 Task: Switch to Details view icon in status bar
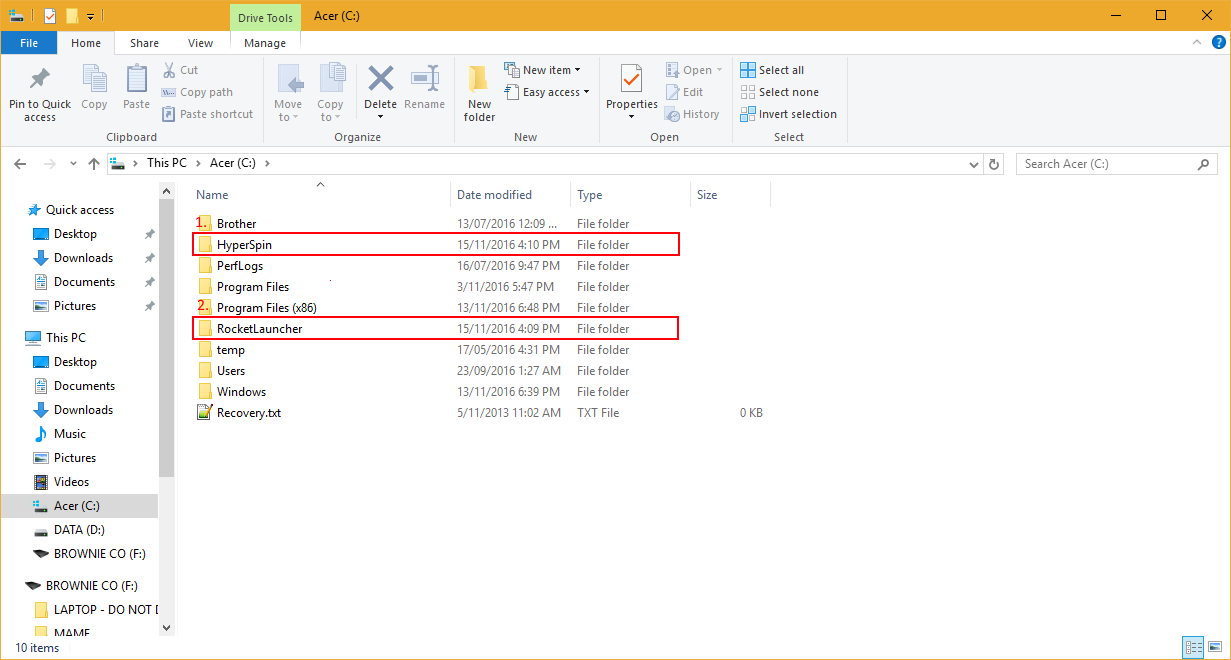tap(1192, 647)
